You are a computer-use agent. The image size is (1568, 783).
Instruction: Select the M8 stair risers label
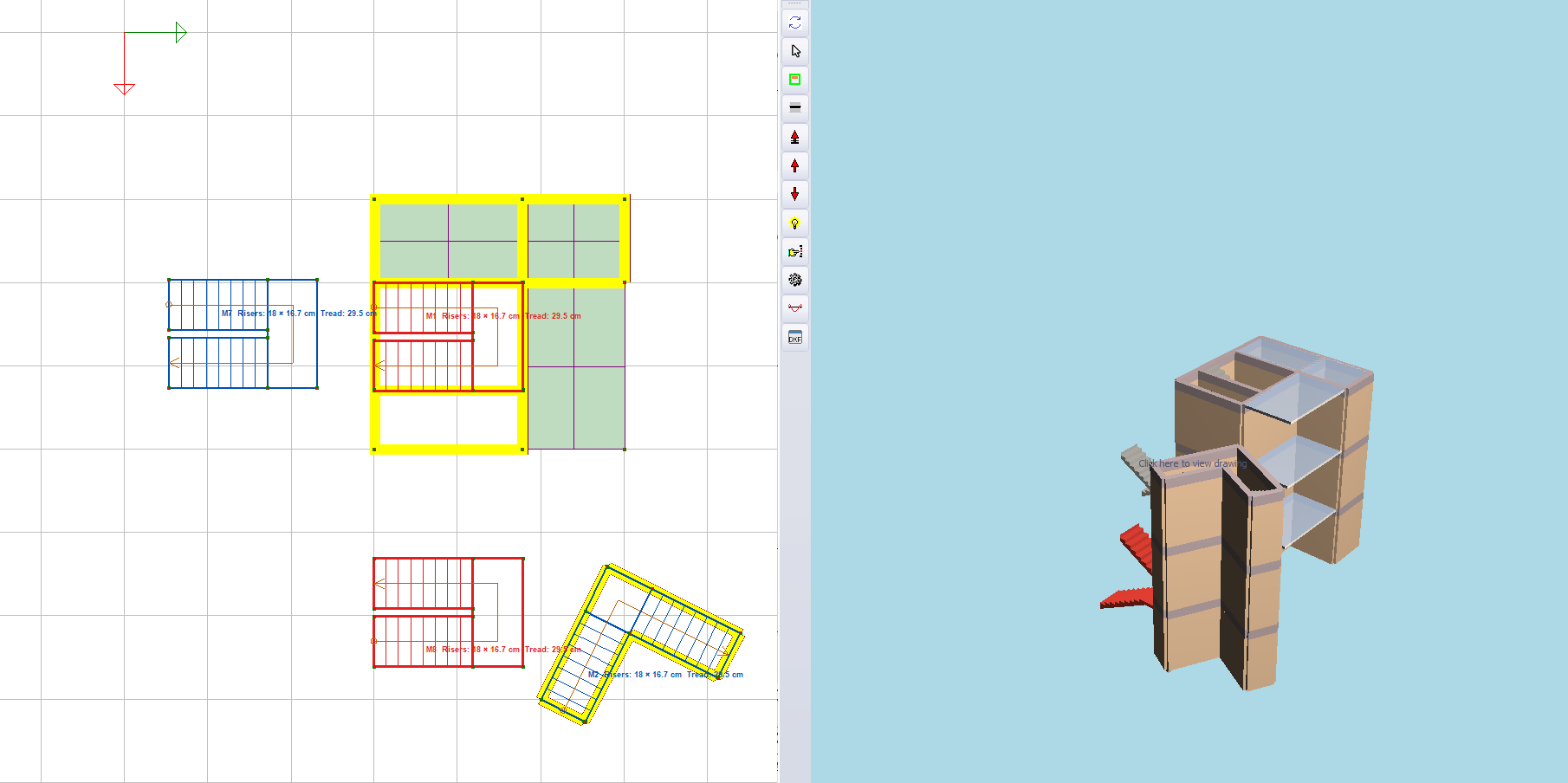point(502,650)
